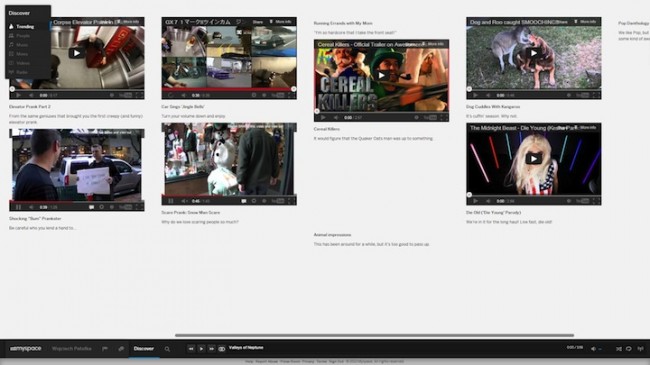
Task: Enter fullscreen on Car Sings video
Action: pos(291,95)
